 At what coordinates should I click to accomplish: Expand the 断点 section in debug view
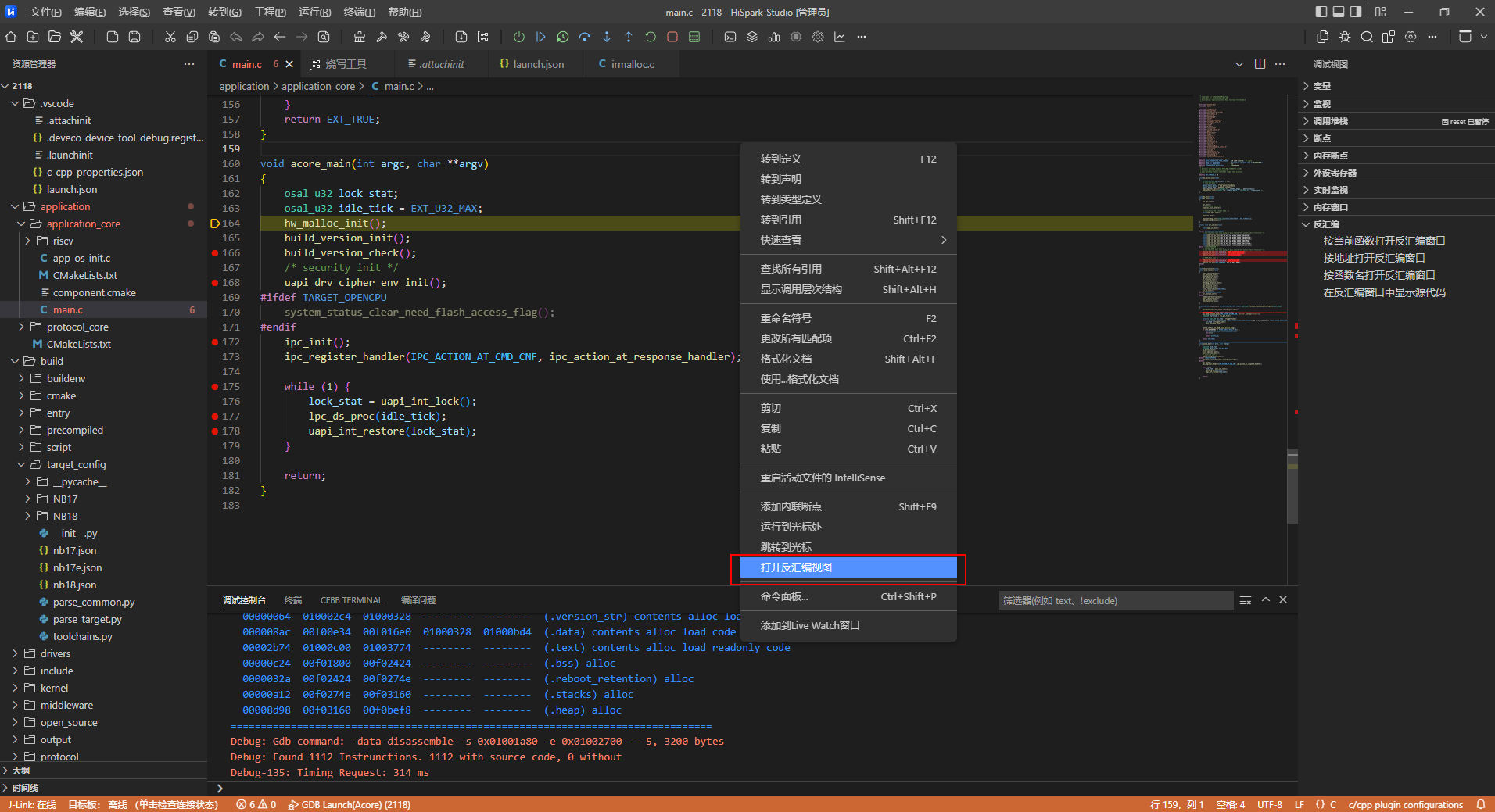pos(1321,138)
